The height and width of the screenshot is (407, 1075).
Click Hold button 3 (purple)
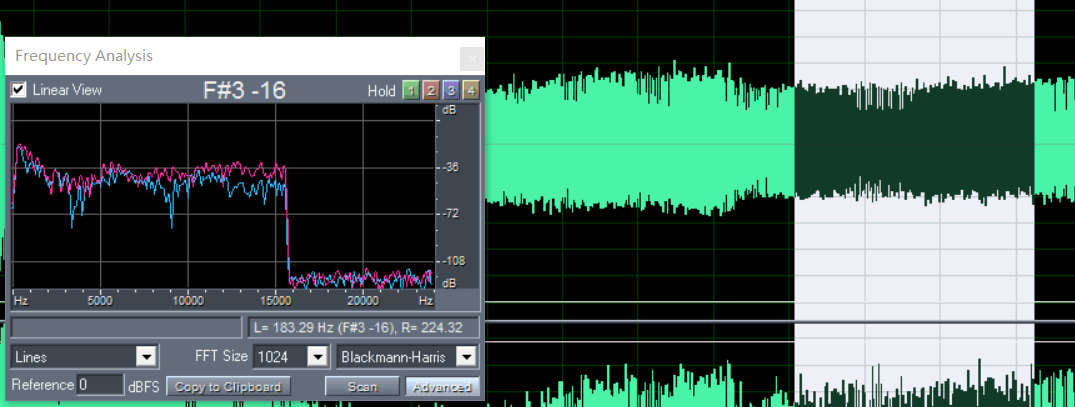click(450, 91)
